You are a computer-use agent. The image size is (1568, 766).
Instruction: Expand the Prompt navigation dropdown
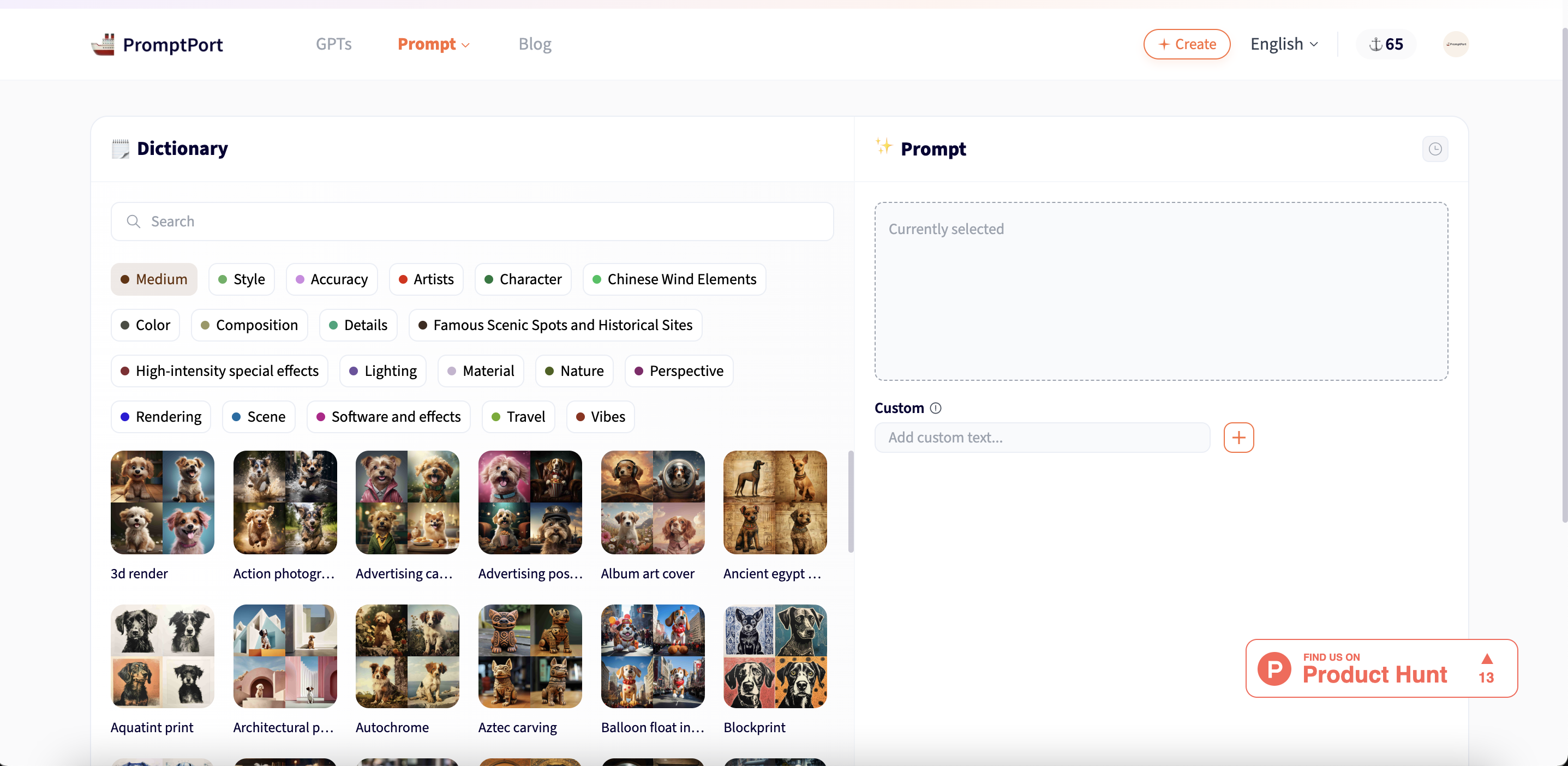[433, 44]
